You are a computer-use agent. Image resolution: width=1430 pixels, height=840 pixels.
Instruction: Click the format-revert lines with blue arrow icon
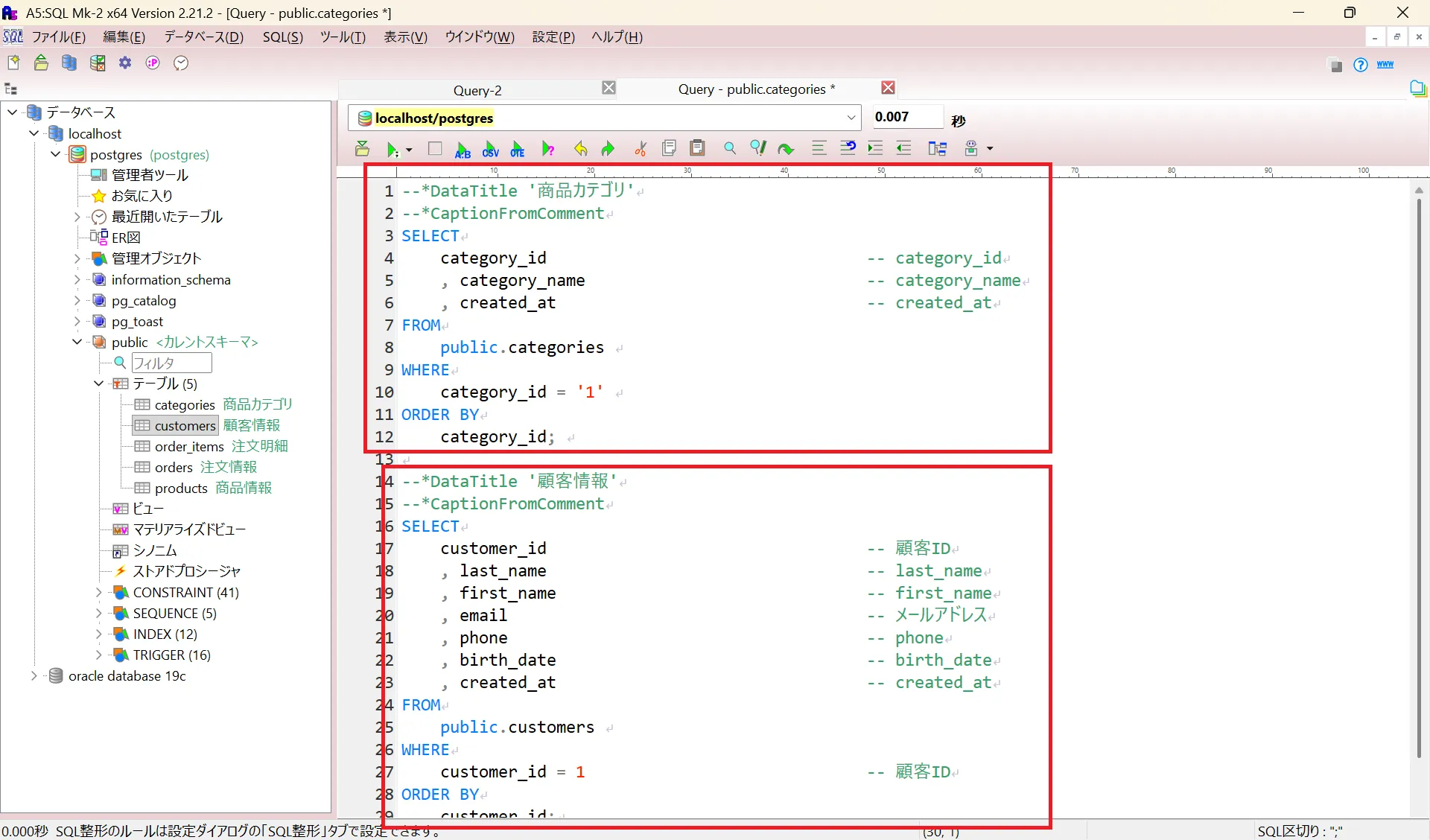(848, 147)
